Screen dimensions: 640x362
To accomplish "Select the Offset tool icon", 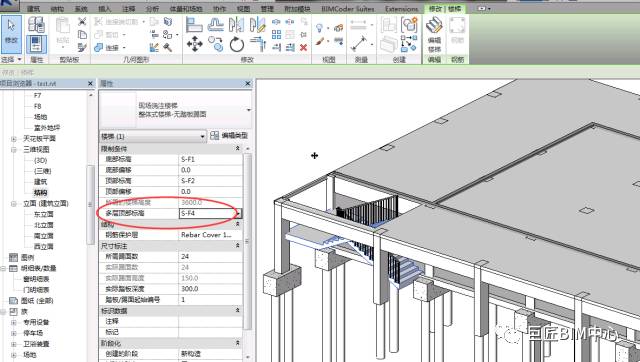I will 215,25.
